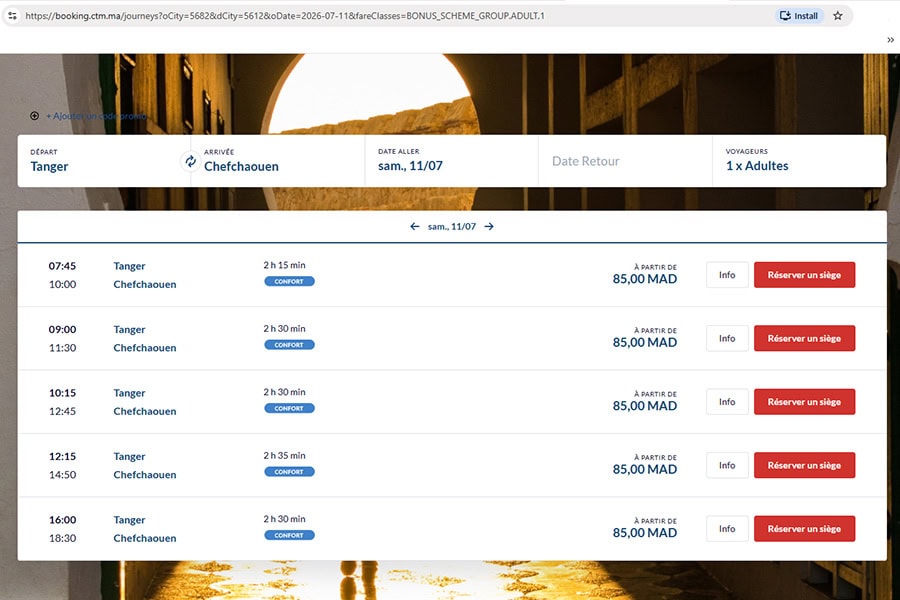The height and width of the screenshot is (600, 900).
Task: Edit the Arrivée field Chefchaouen
Action: pyautogui.click(x=278, y=161)
